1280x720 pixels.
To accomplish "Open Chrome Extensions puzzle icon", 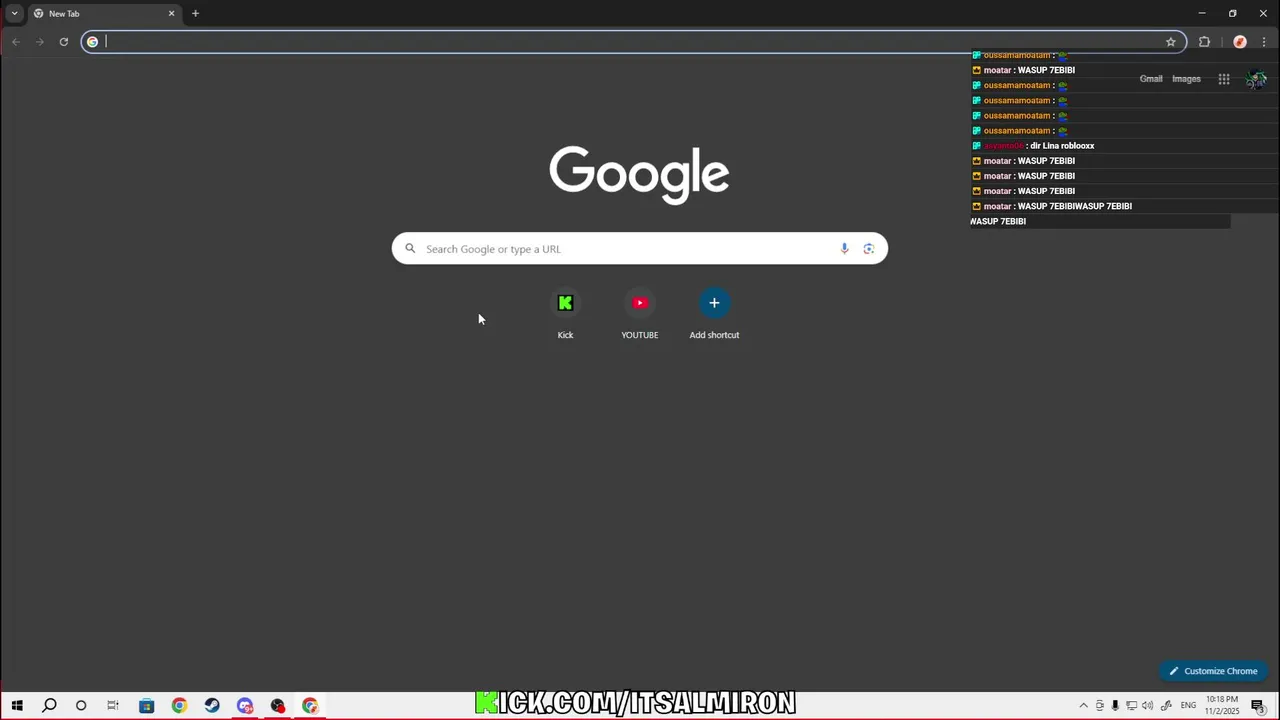I will pyautogui.click(x=1204, y=42).
